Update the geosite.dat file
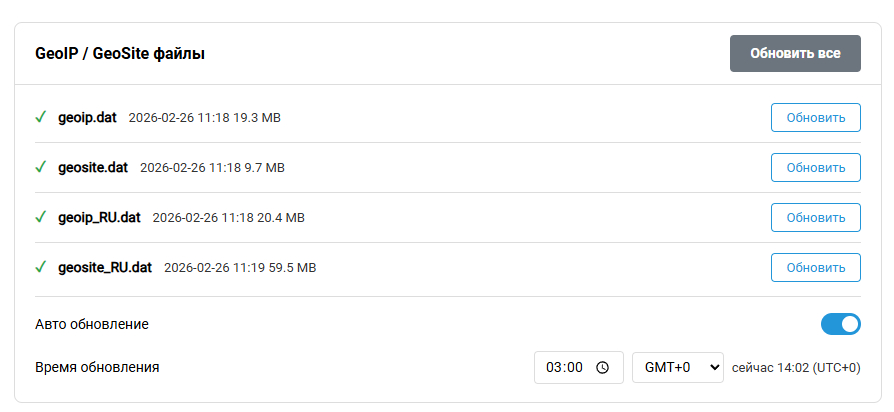The height and width of the screenshot is (412, 894). pyautogui.click(x=815, y=167)
